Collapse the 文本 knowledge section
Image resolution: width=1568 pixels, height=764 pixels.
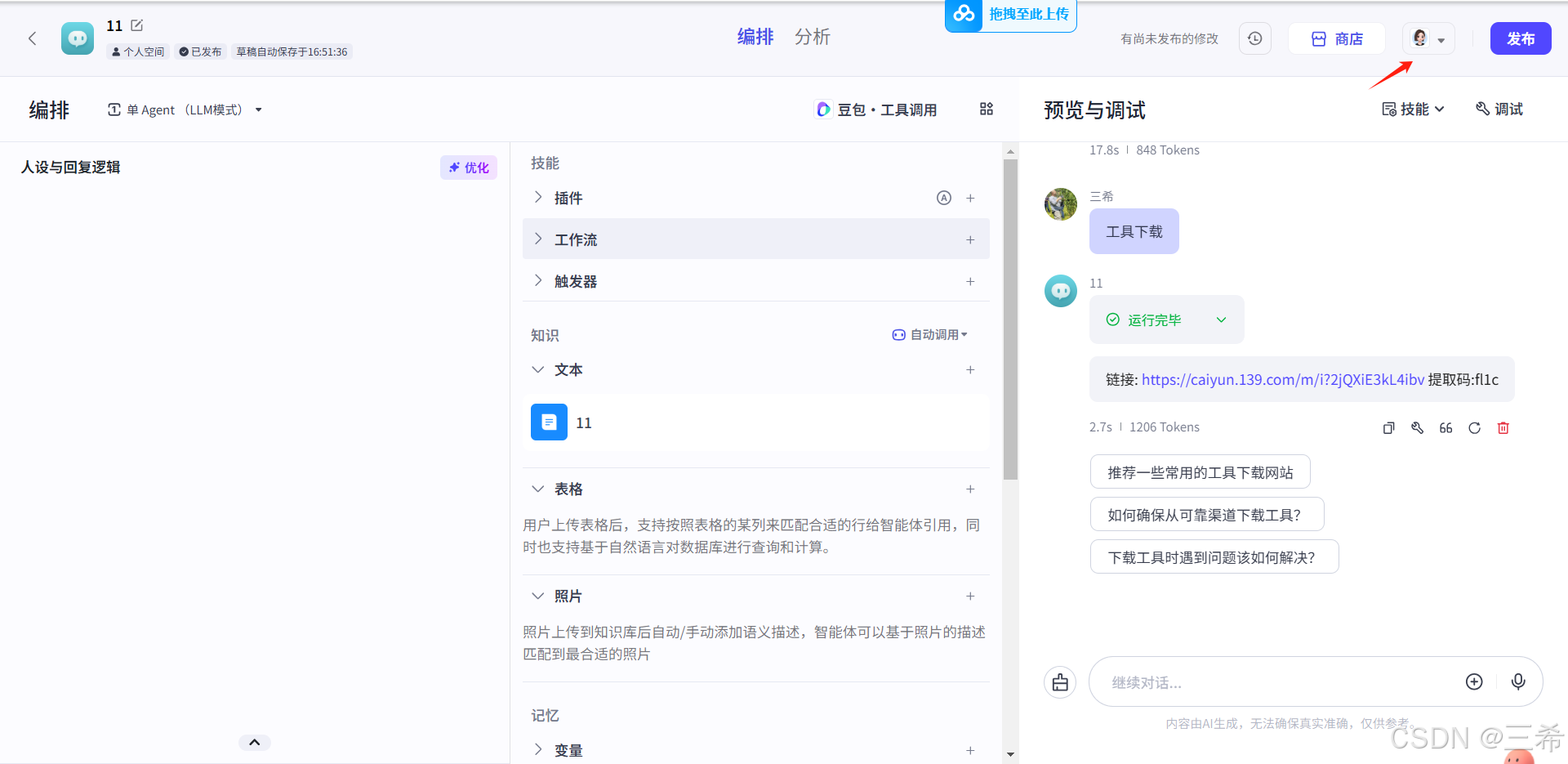[x=538, y=369]
